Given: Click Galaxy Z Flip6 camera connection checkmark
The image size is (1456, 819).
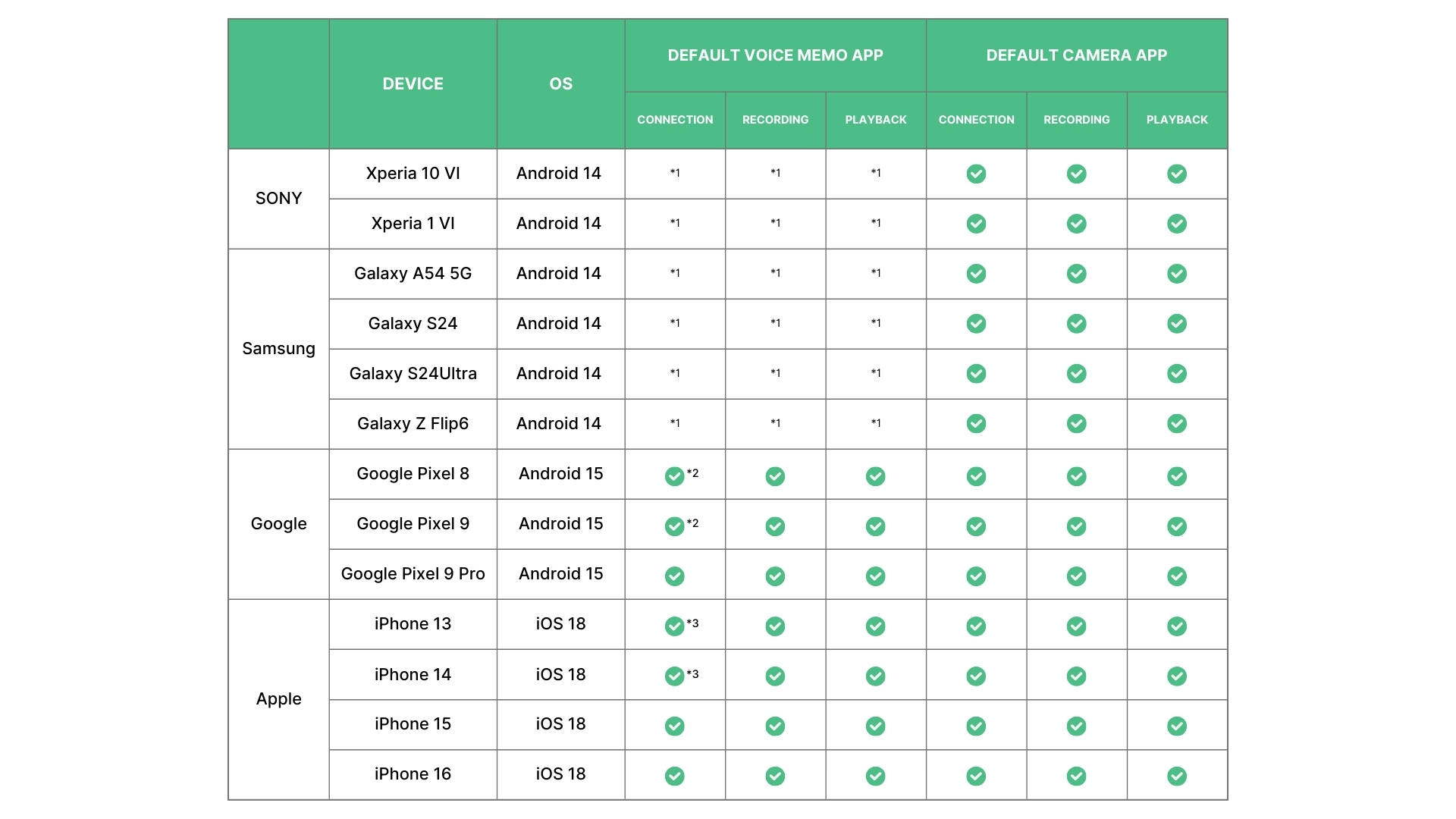Looking at the screenshot, I should click(x=976, y=423).
